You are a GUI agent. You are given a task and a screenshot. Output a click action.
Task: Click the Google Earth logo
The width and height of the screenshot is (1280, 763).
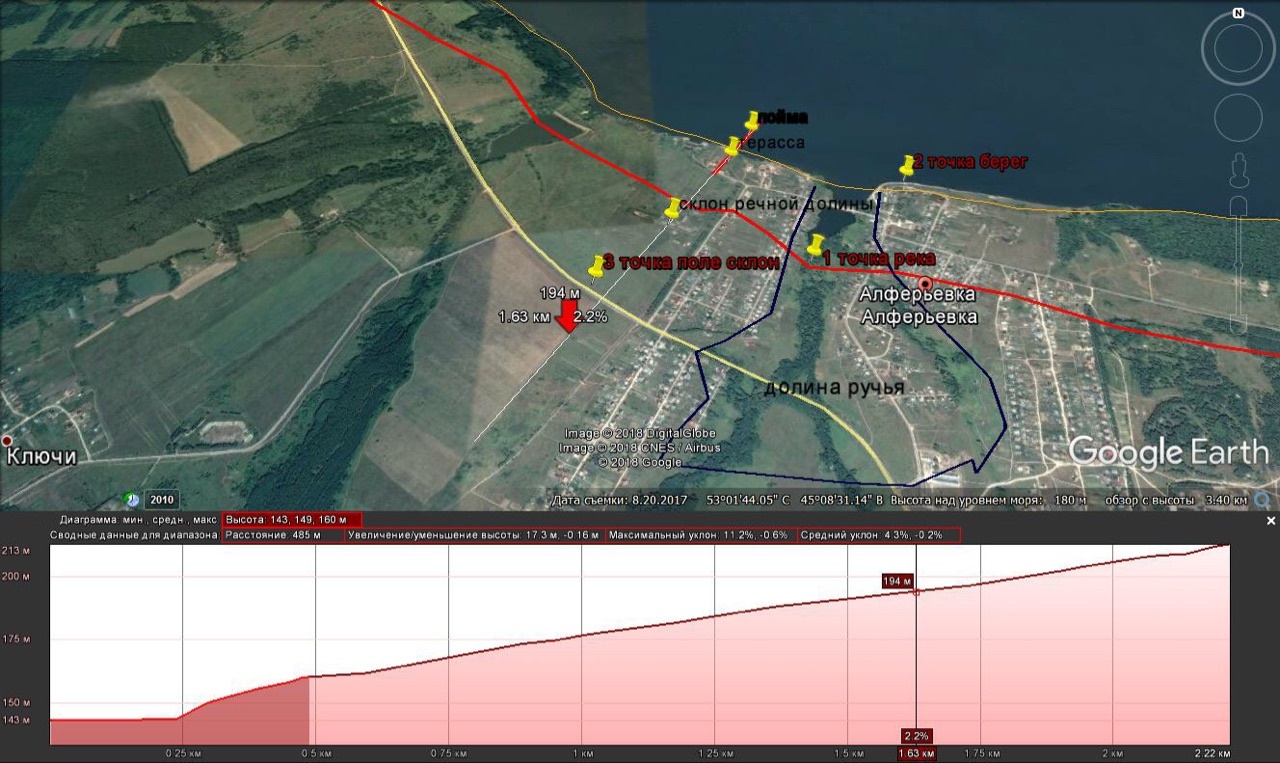point(1167,453)
